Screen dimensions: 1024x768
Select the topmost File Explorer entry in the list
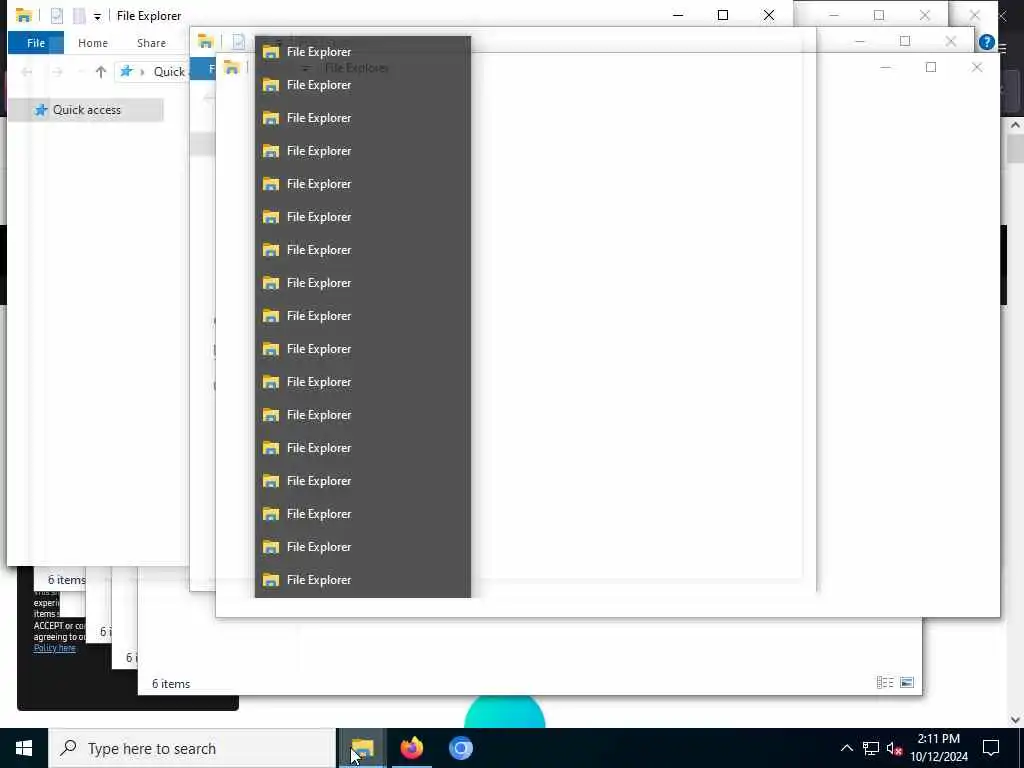(362, 52)
